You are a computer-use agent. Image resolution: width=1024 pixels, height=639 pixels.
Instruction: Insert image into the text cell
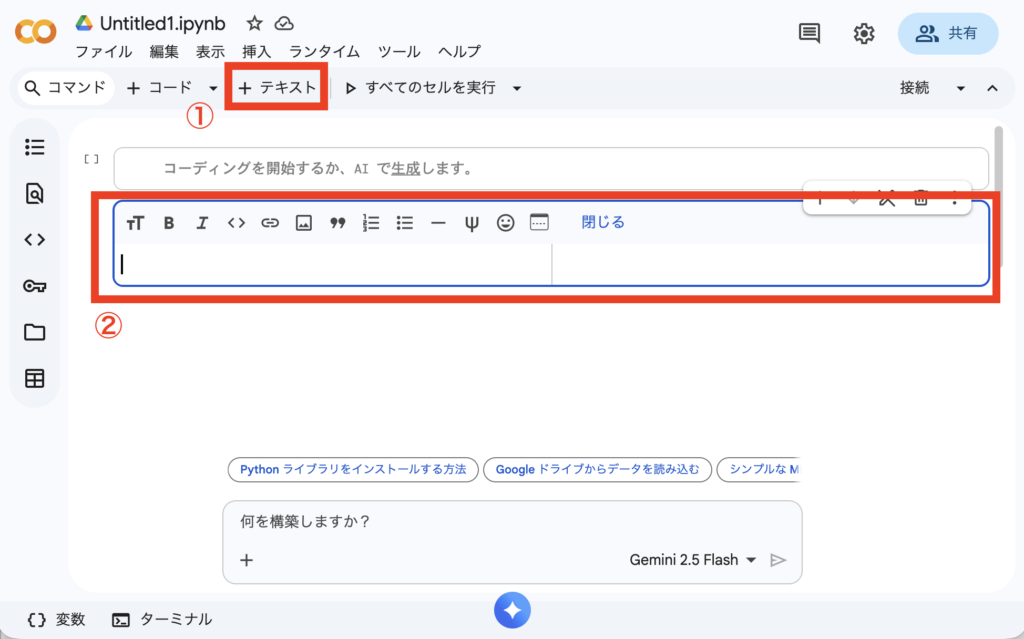click(x=304, y=223)
